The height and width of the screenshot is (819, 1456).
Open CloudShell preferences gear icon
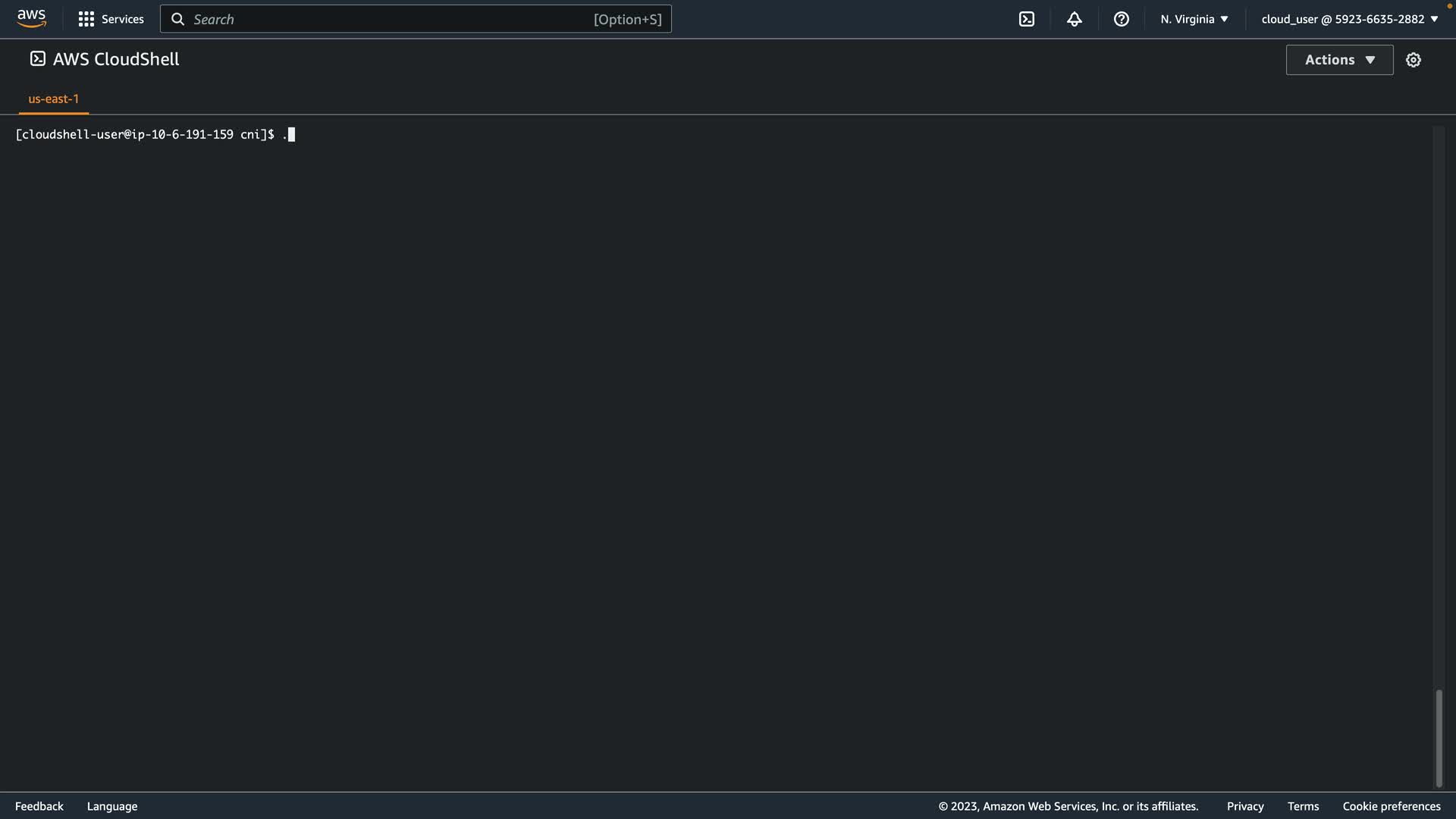coord(1413,60)
